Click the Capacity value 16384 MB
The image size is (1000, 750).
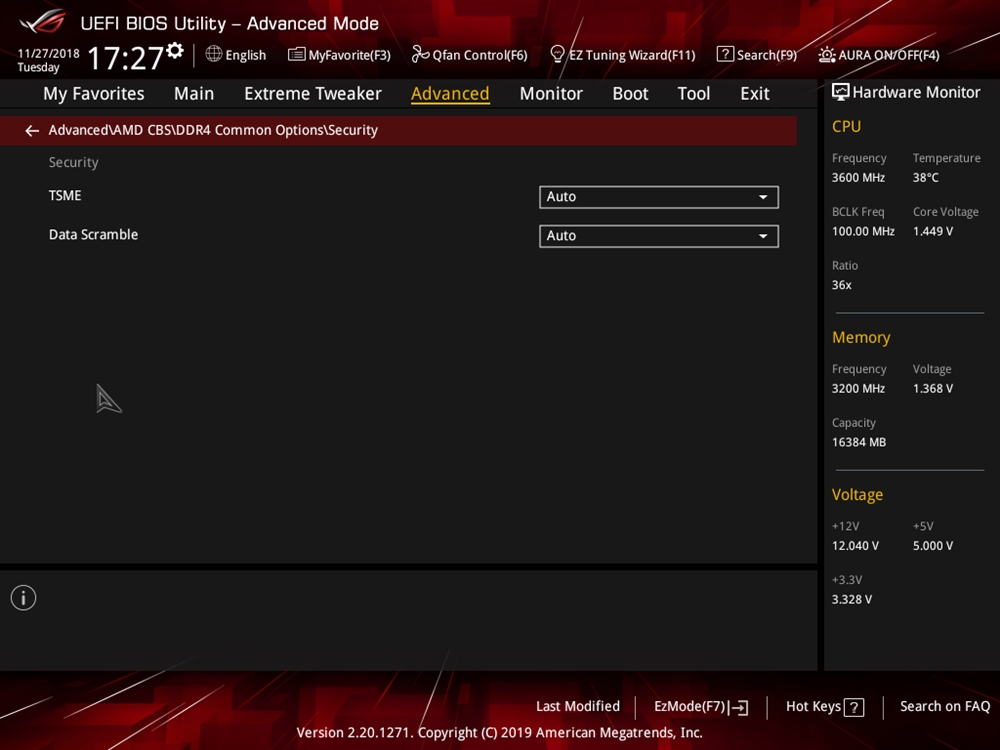858,443
